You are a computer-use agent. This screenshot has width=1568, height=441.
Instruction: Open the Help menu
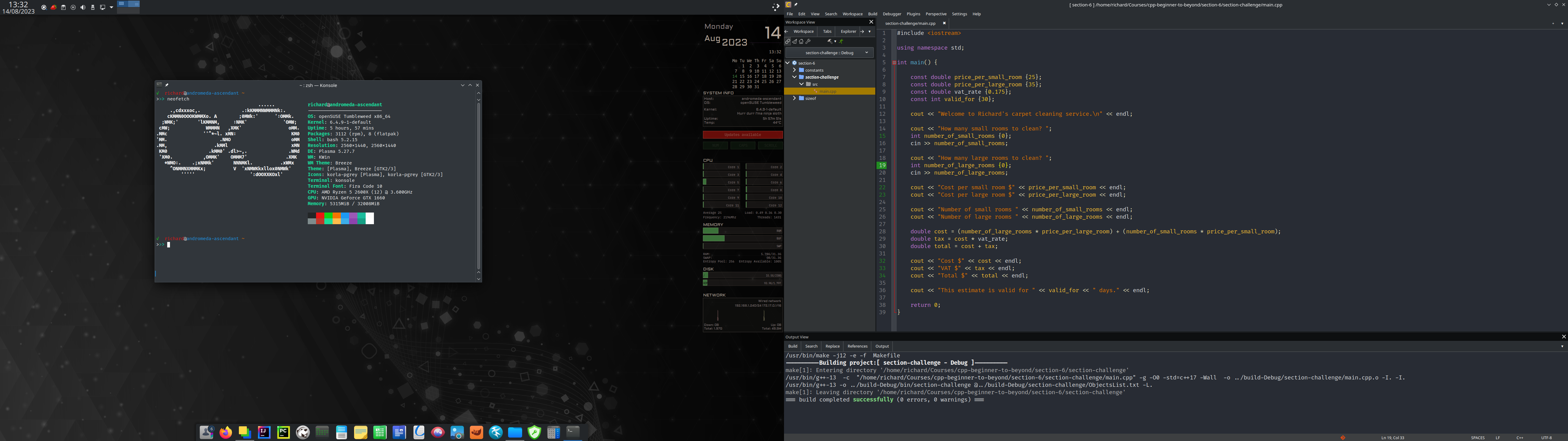[976, 14]
